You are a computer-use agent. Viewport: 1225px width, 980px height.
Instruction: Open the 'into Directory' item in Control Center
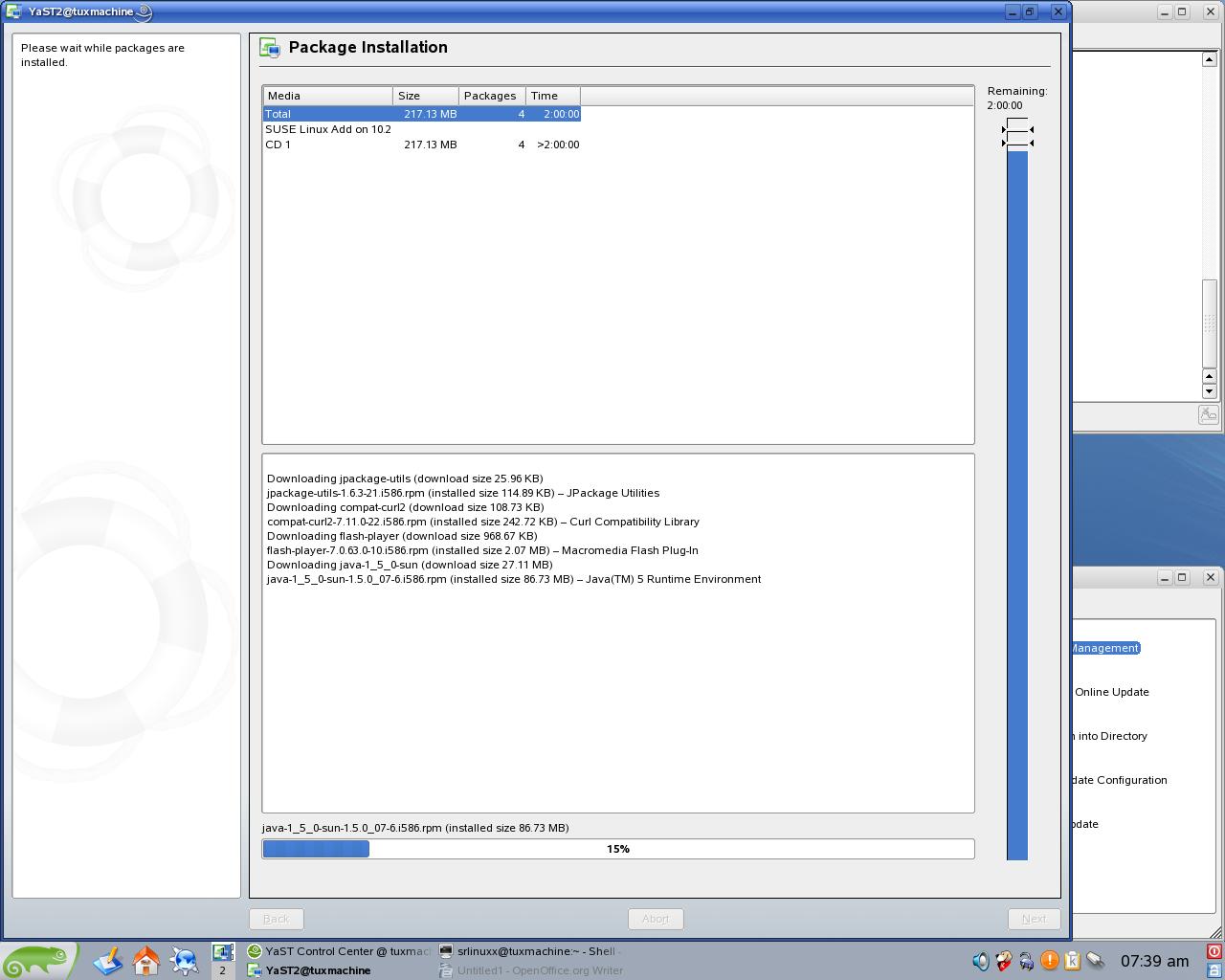(x=1110, y=736)
